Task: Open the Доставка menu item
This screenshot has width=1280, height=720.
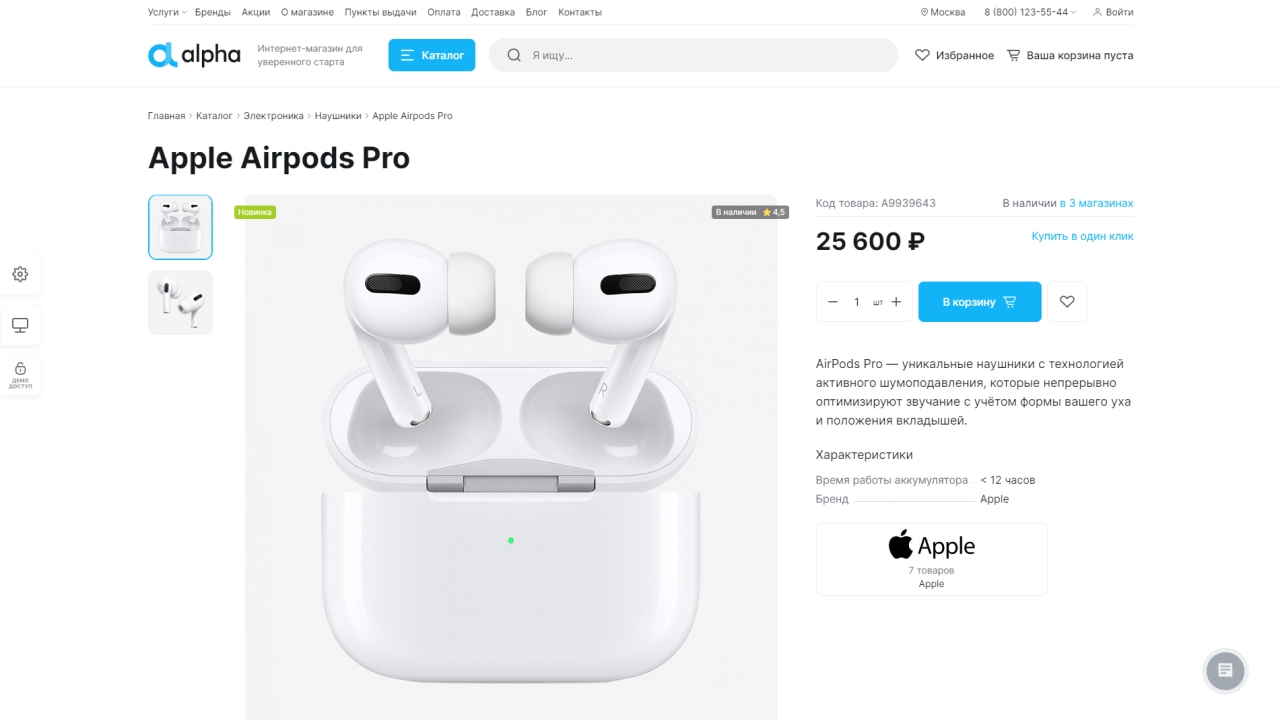Action: 493,12
